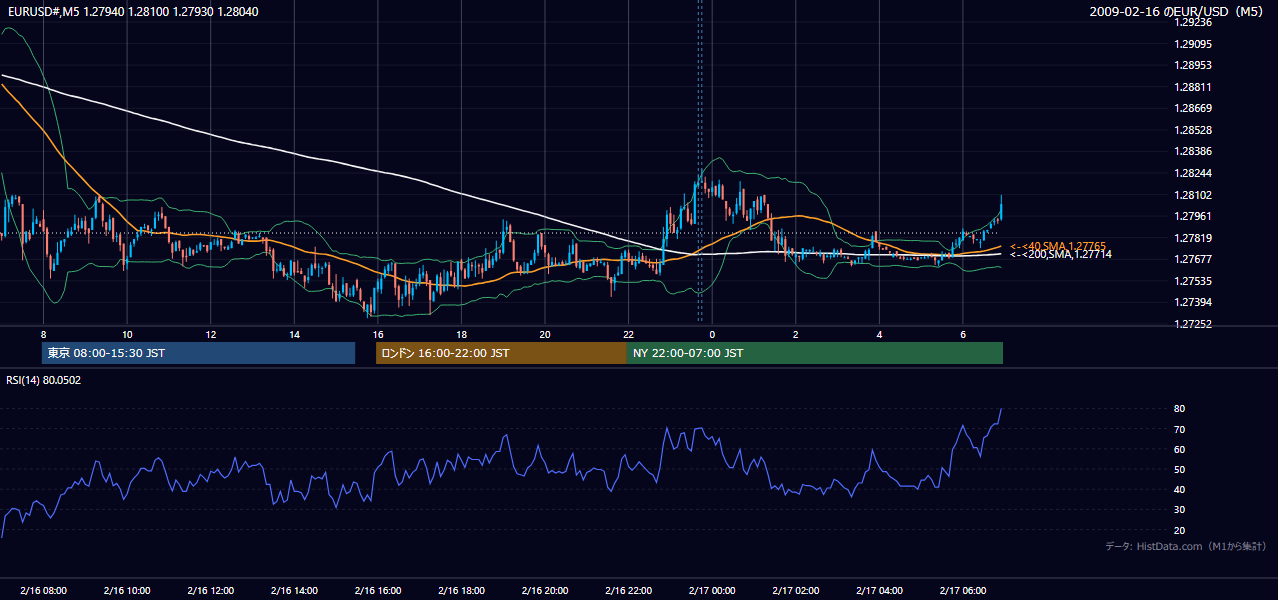Screen dimensions: 1278x600
Task: Click price axis label 1.28528
Action: [1193, 130]
